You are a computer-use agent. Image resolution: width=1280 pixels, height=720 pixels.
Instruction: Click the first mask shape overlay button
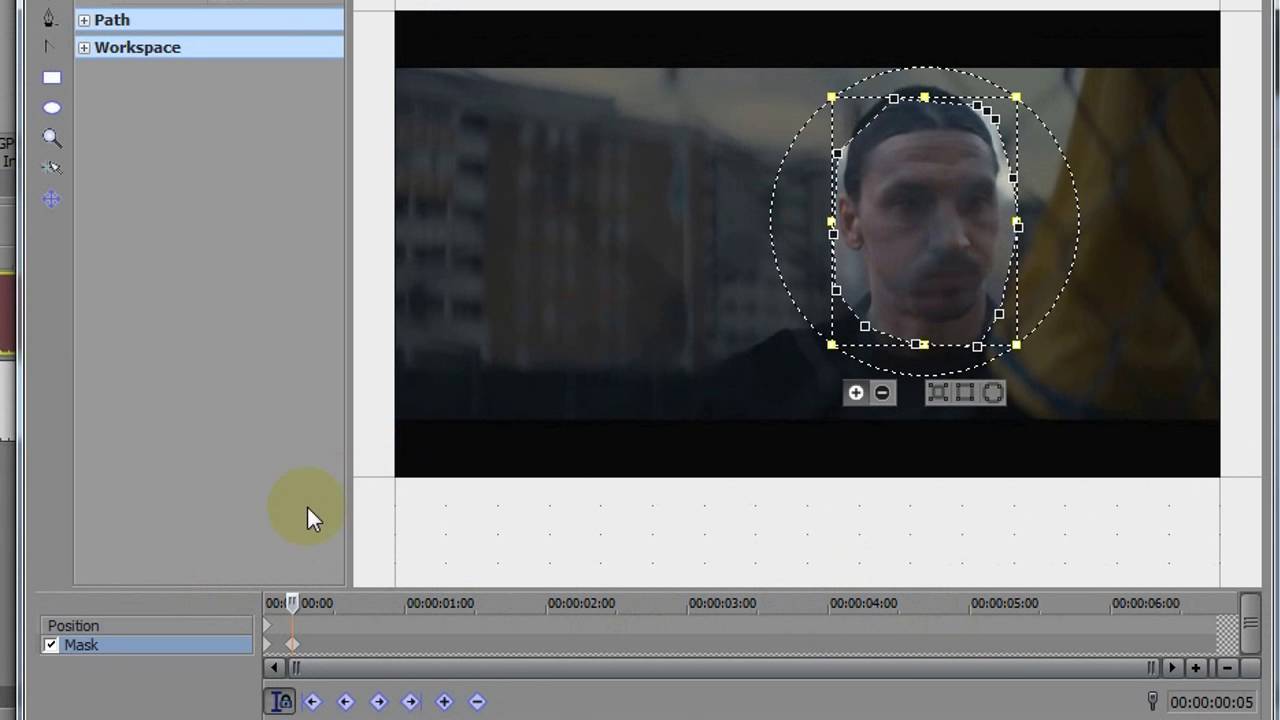(x=938, y=393)
